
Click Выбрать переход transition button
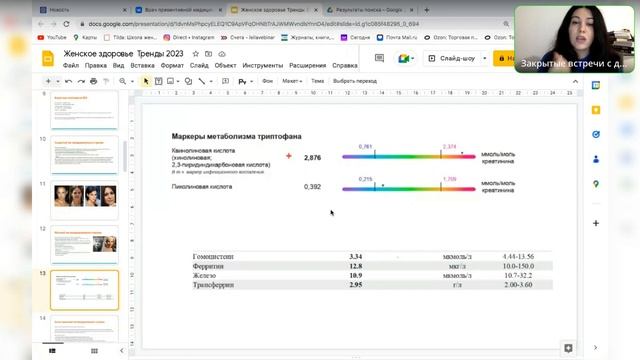pos(355,81)
